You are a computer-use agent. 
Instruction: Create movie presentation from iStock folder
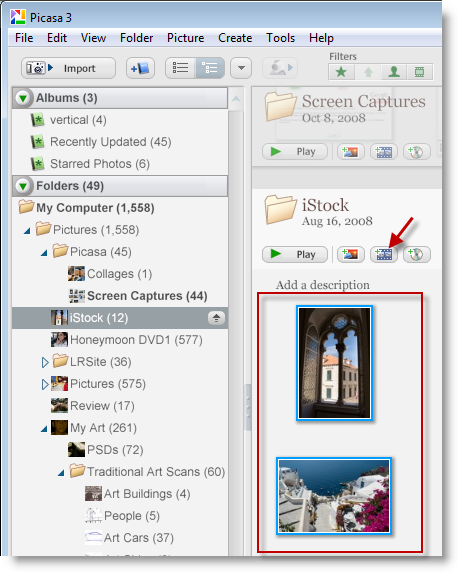tap(384, 254)
